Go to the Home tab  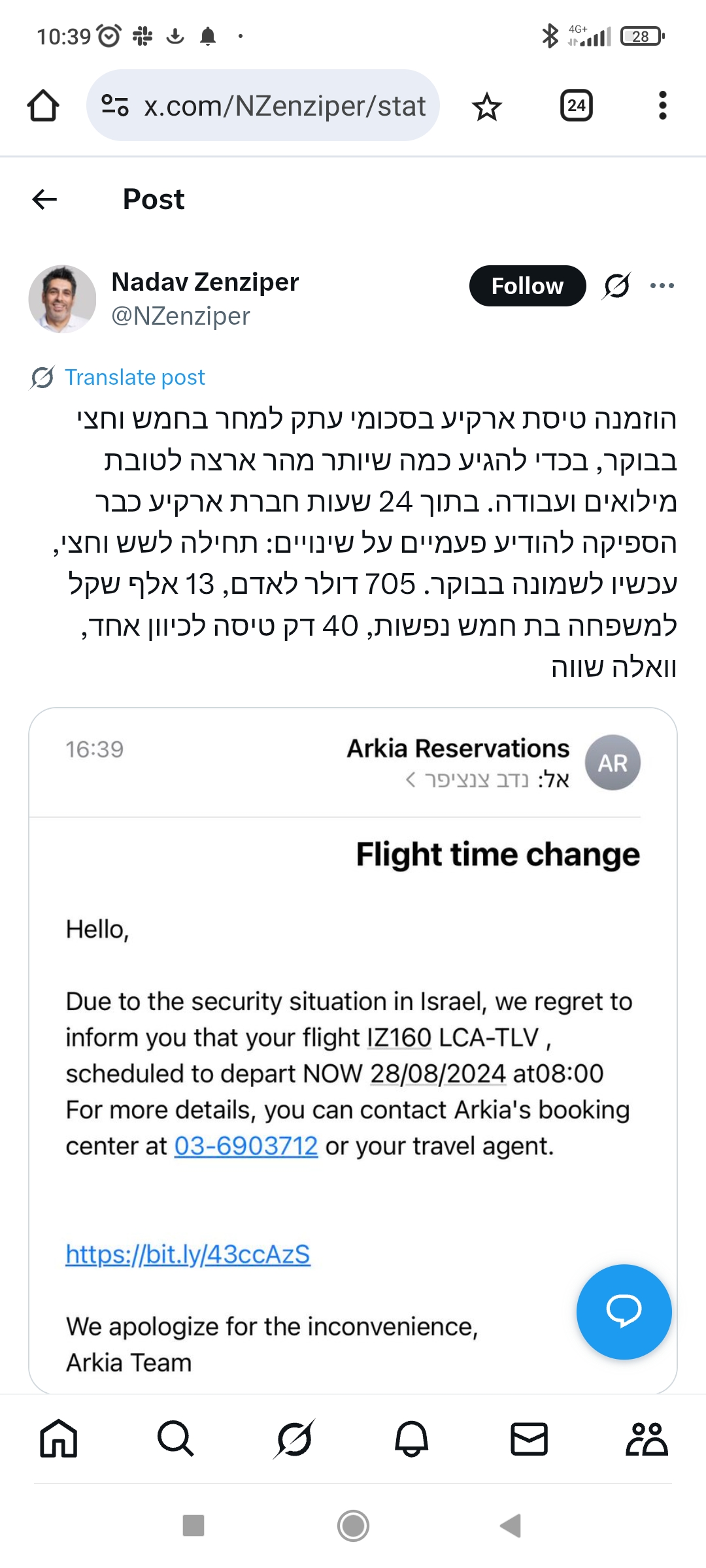click(x=59, y=1439)
